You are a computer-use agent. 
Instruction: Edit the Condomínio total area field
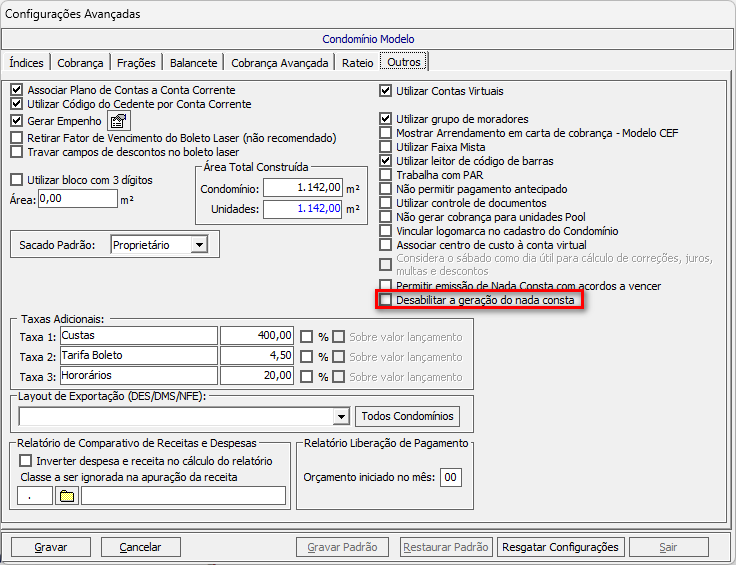[x=303, y=188]
